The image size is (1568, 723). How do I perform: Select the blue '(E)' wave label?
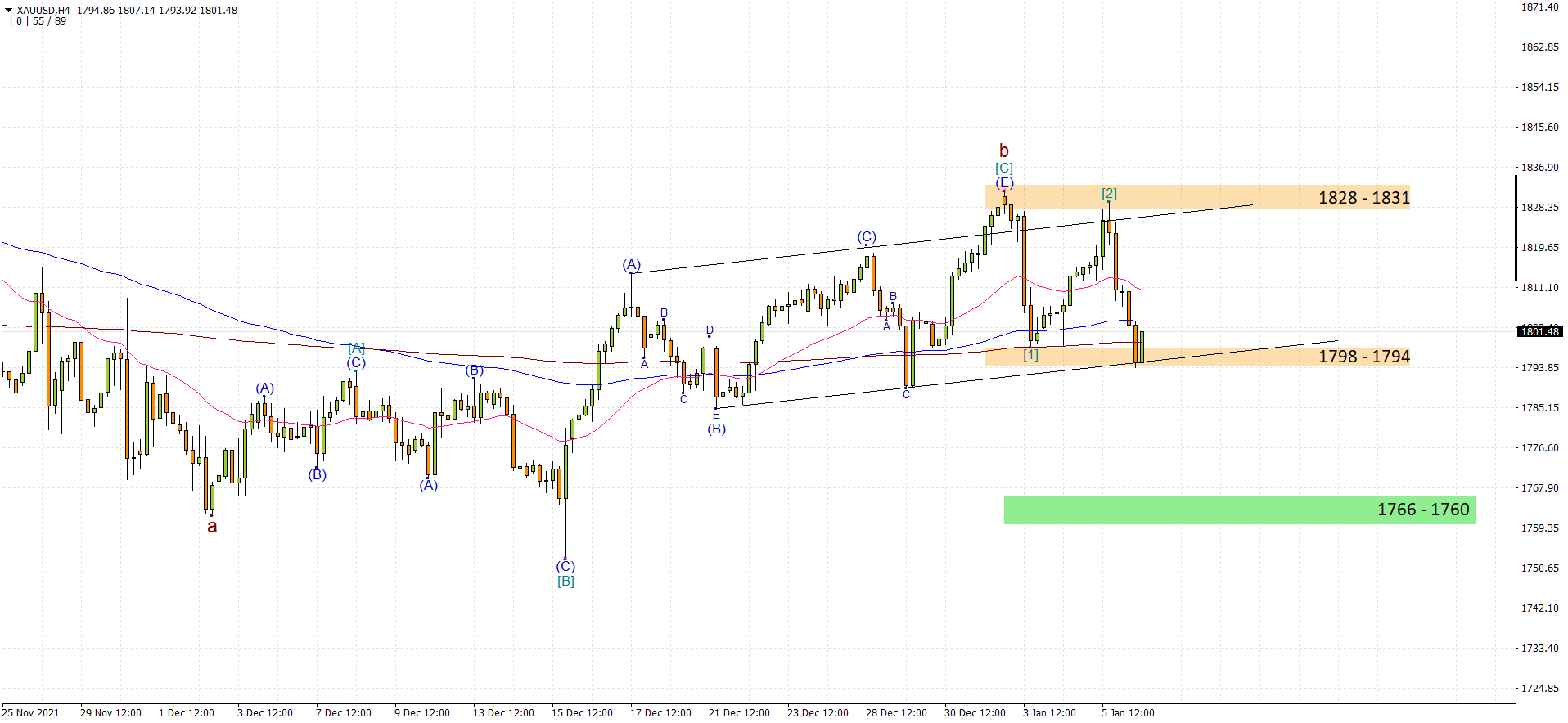coord(1004,182)
